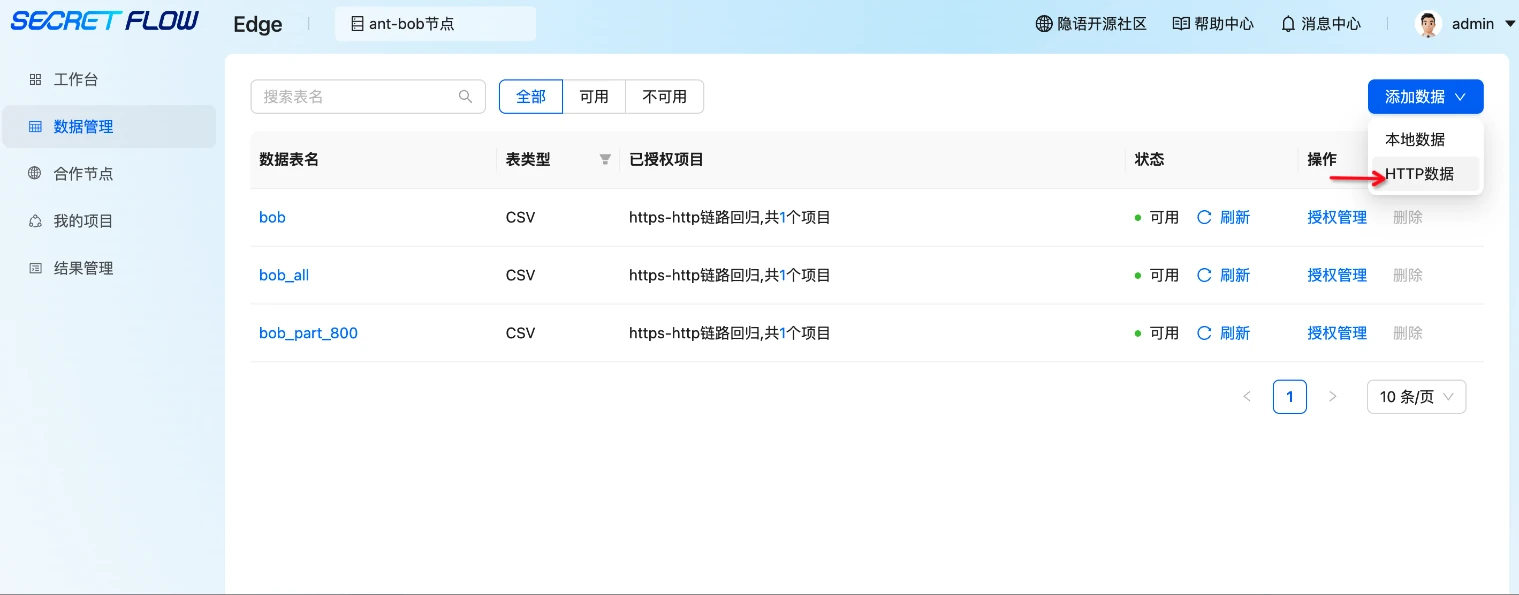
Task: Open 结果管理 in the sidebar
Action: tap(108, 268)
